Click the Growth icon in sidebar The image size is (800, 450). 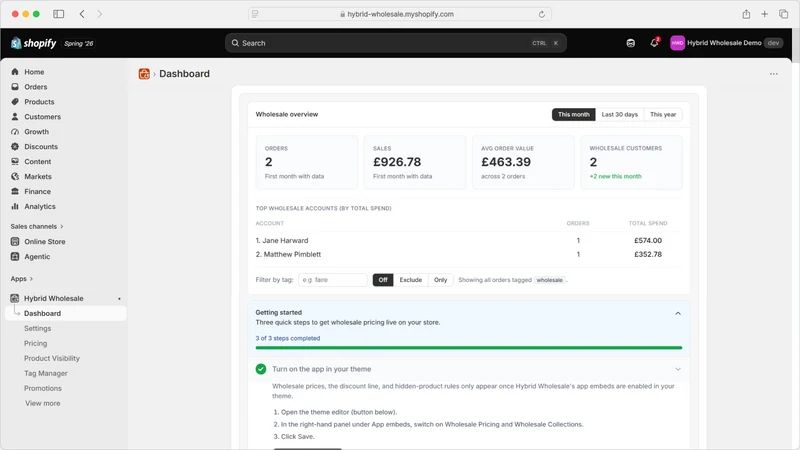click(15, 132)
